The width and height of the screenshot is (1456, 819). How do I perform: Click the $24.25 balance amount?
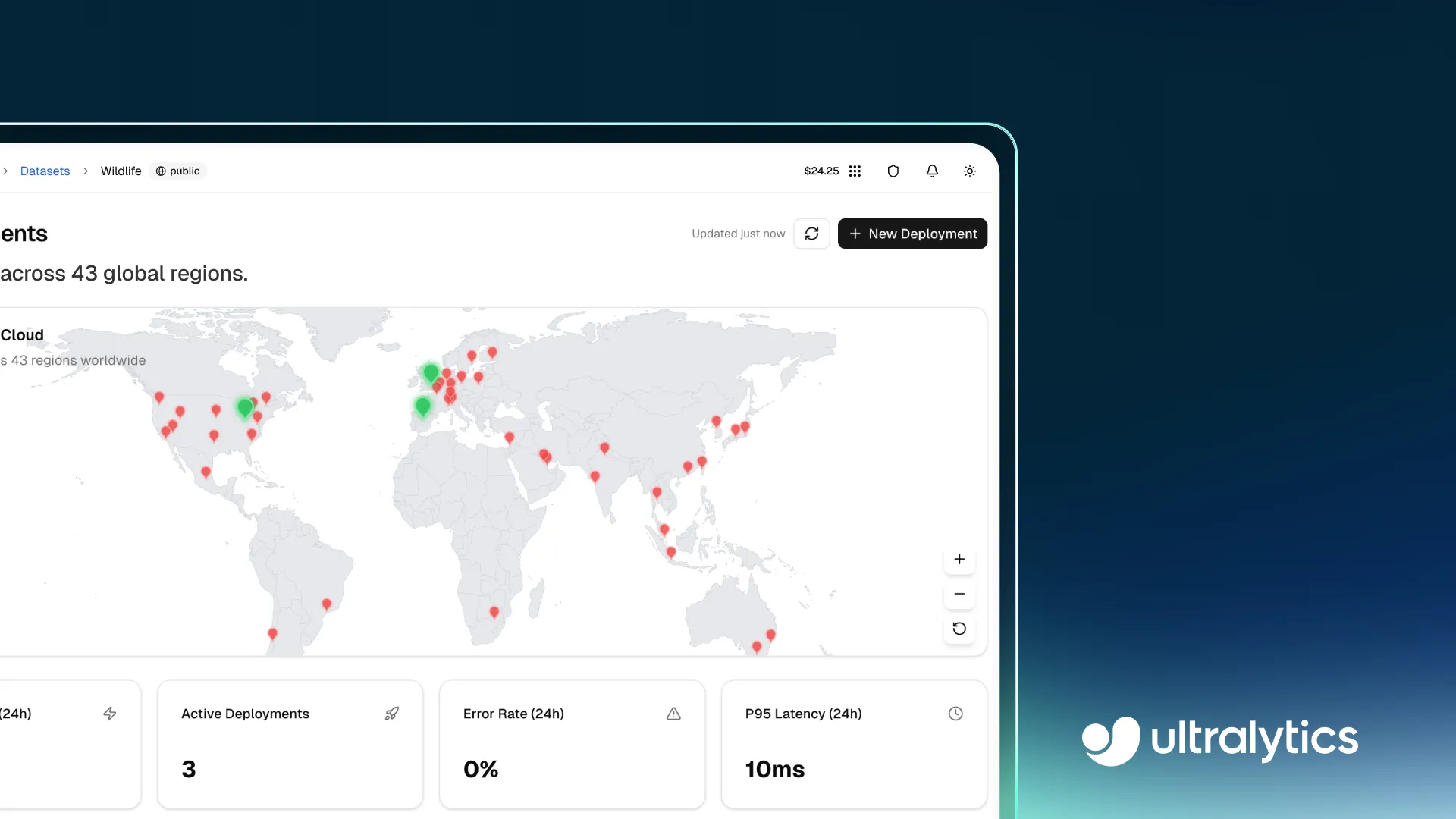coord(821,171)
